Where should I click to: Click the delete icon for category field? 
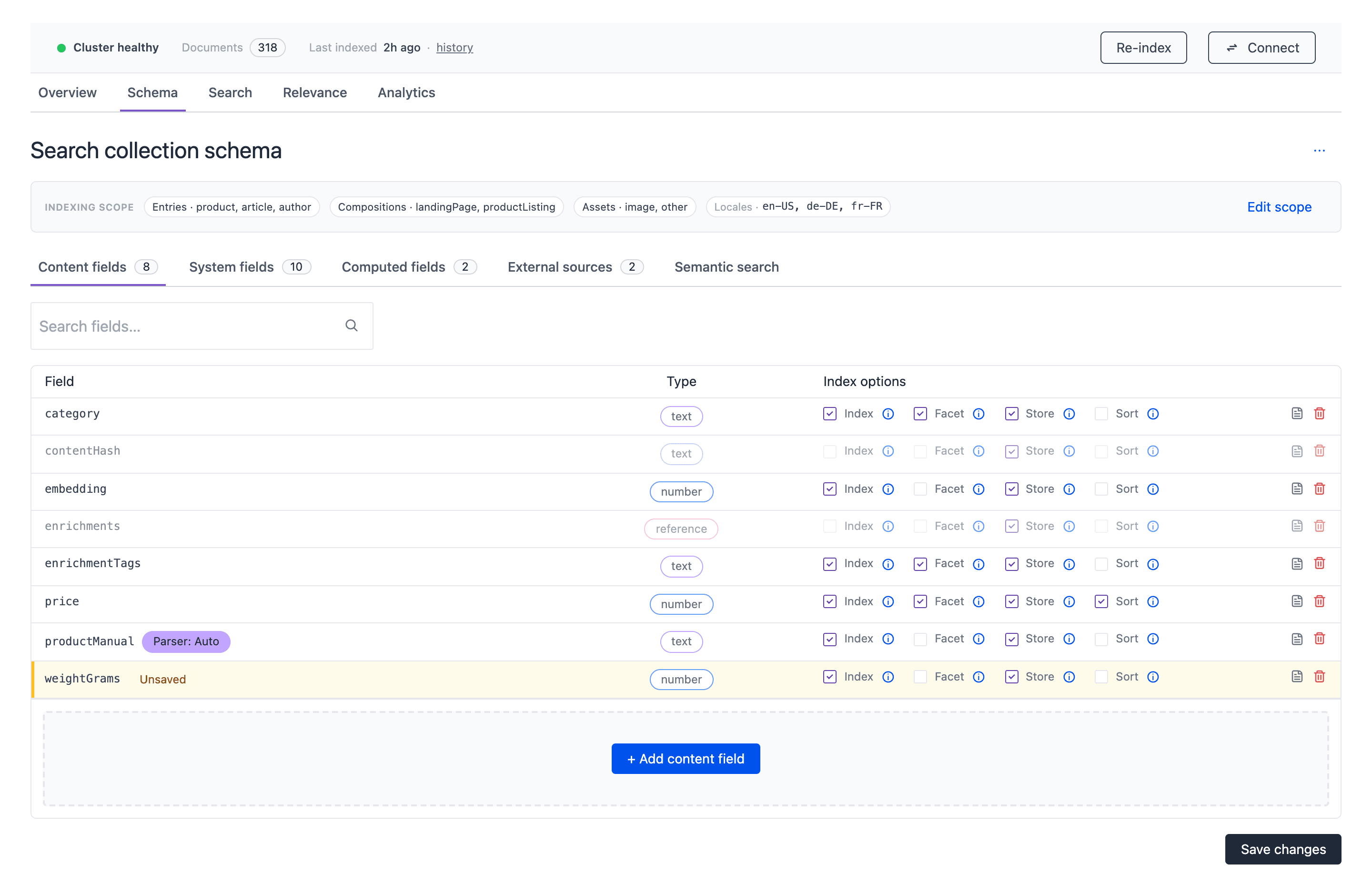1319,414
